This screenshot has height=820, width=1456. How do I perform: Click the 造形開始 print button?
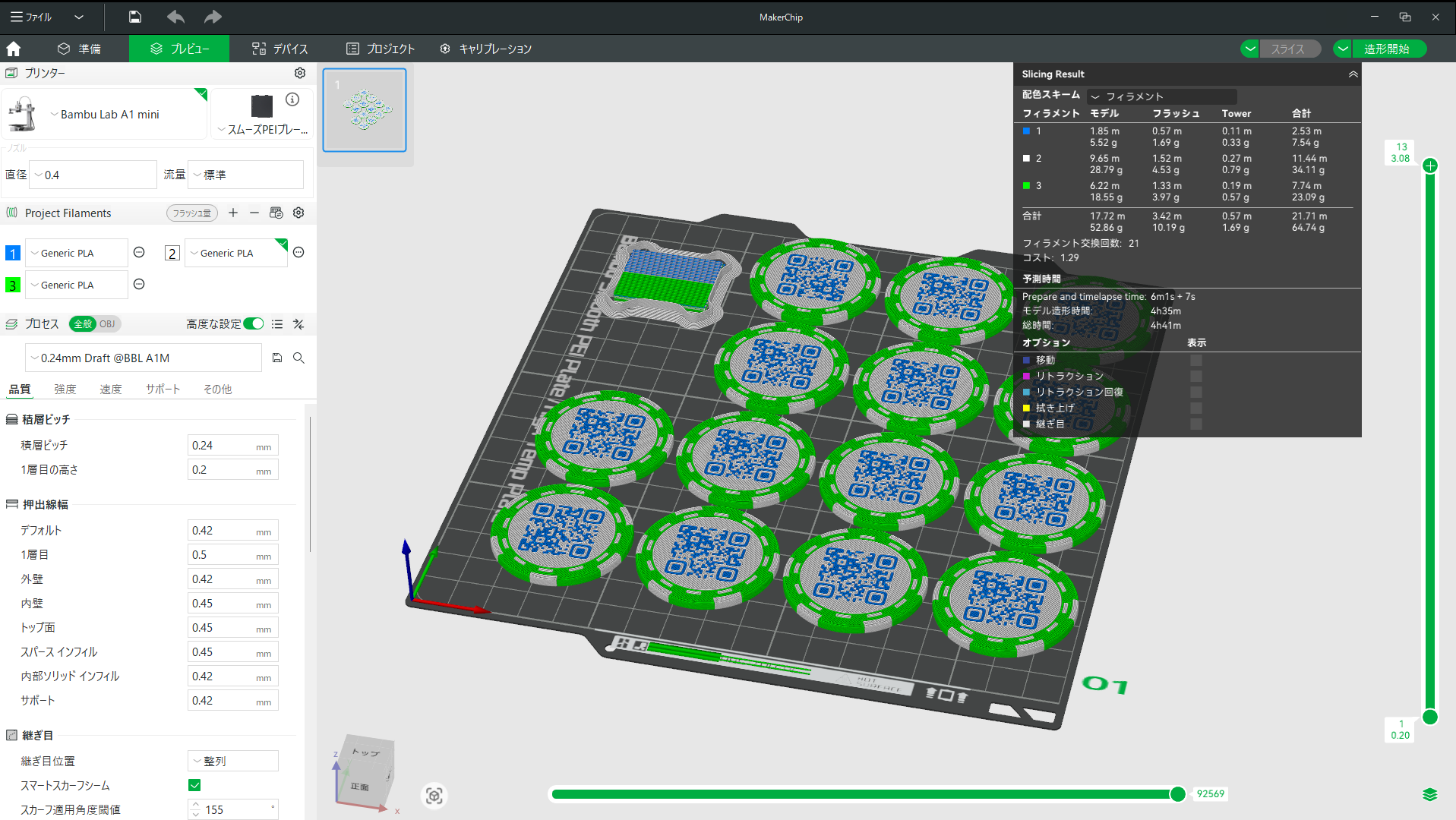pos(1388,49)
